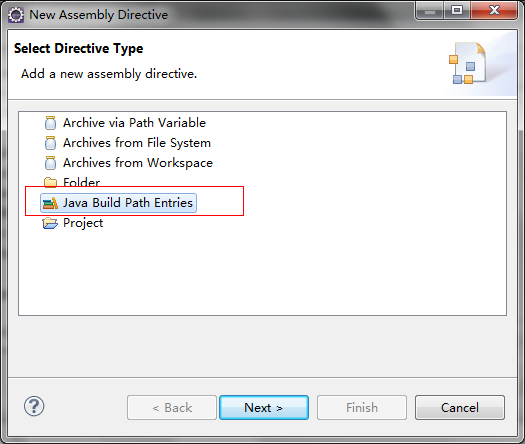Choose Archives from Workspace option
This screenshot has width=525, height=444.
(x=138, y=163)
